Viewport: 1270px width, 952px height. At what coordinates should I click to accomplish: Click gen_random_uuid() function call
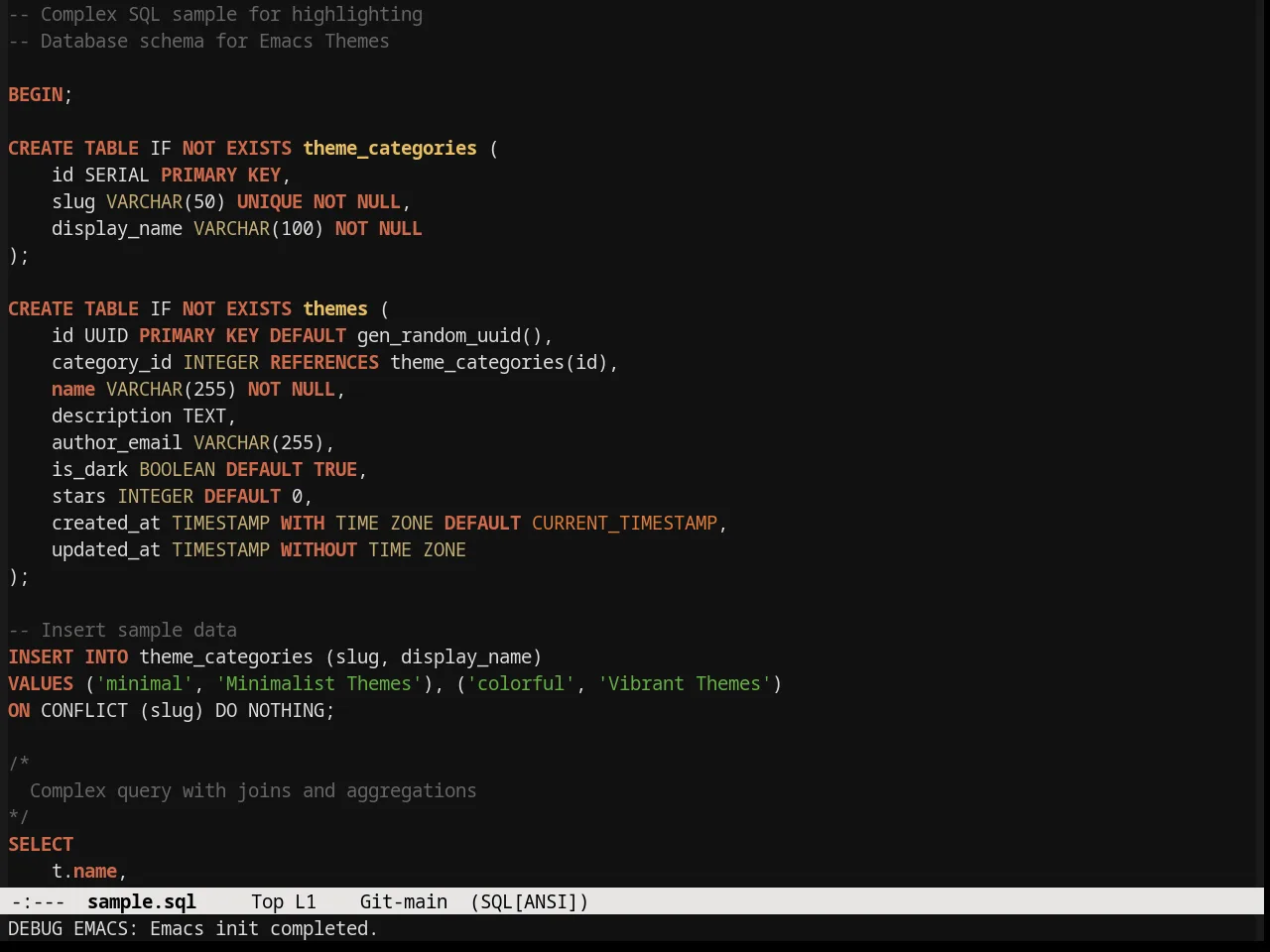click(x=449, y=335)
